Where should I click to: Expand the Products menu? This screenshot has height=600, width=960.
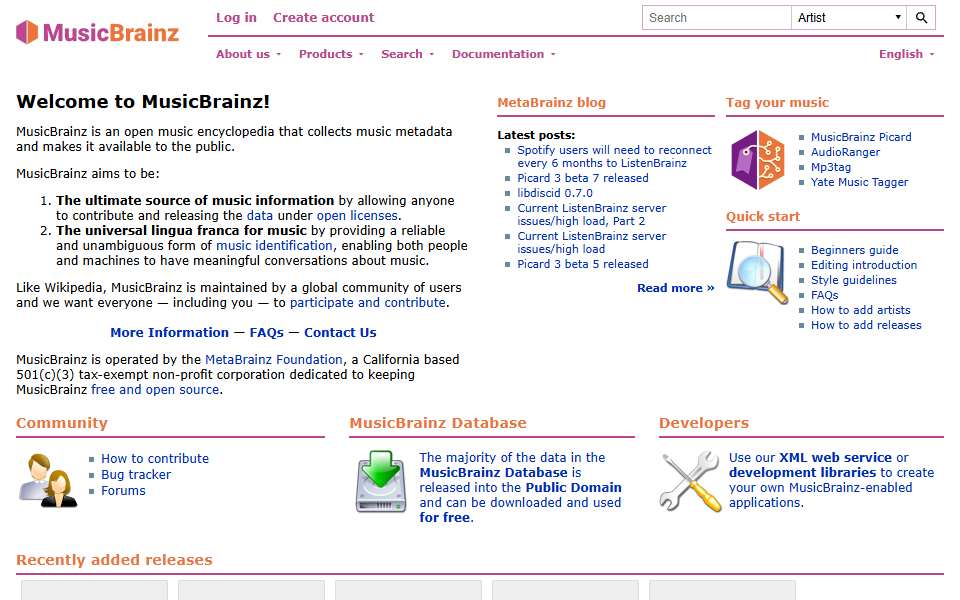(331, 54)
